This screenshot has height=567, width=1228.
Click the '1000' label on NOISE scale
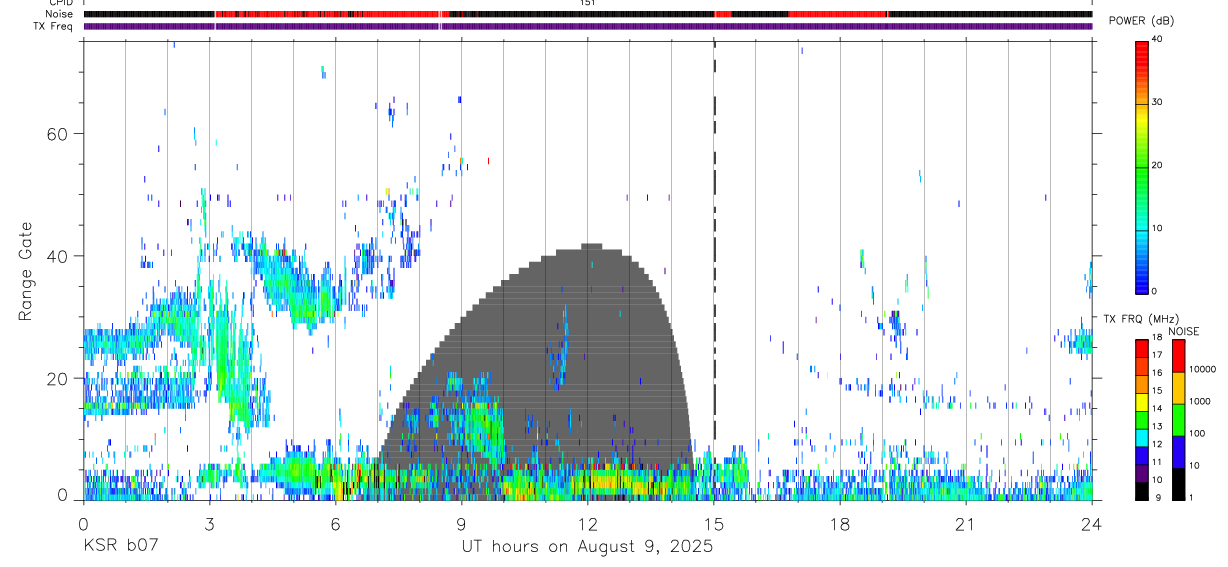(x=1200, y=402)
